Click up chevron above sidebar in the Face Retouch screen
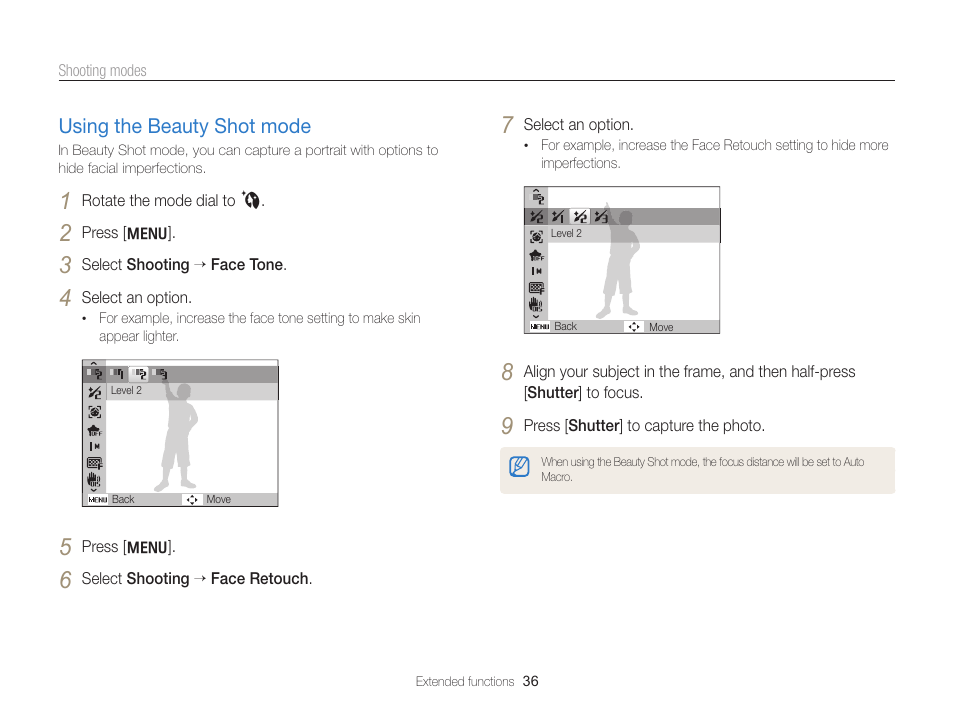 (536, 190)
